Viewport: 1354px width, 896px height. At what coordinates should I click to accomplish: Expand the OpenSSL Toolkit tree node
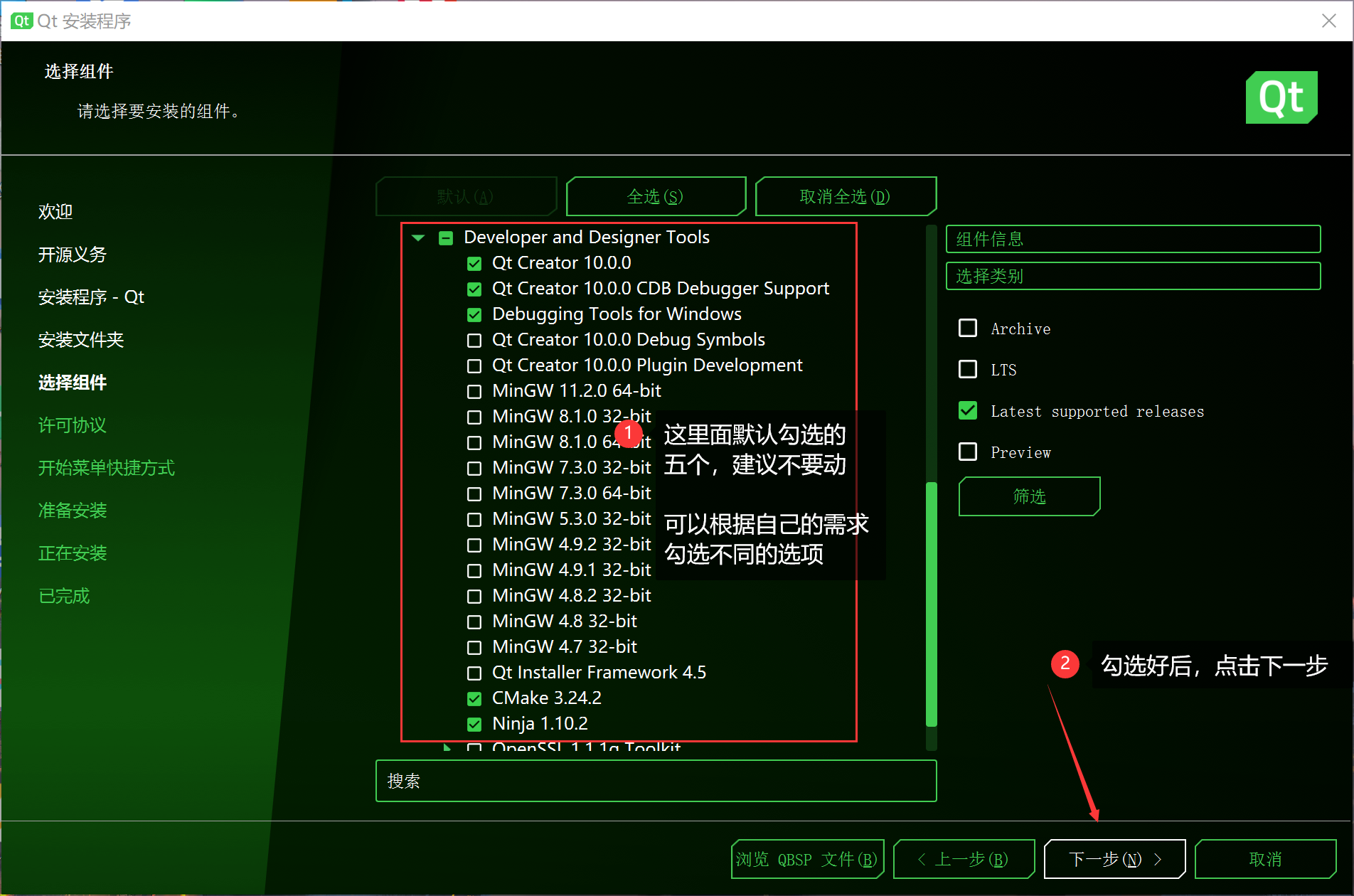[x=447, y=747]
